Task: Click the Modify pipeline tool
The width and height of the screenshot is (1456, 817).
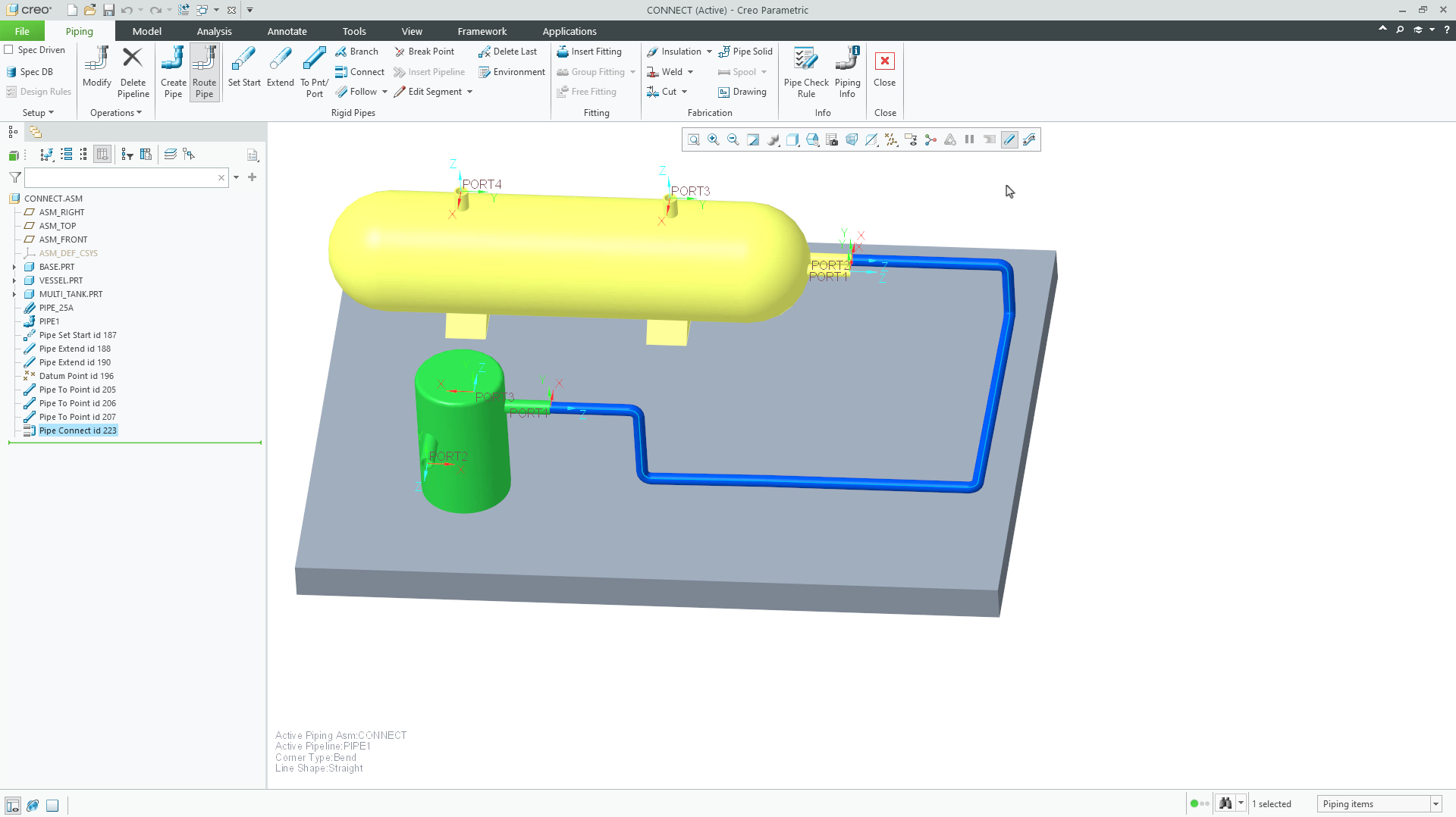Action: coord(97,67)
